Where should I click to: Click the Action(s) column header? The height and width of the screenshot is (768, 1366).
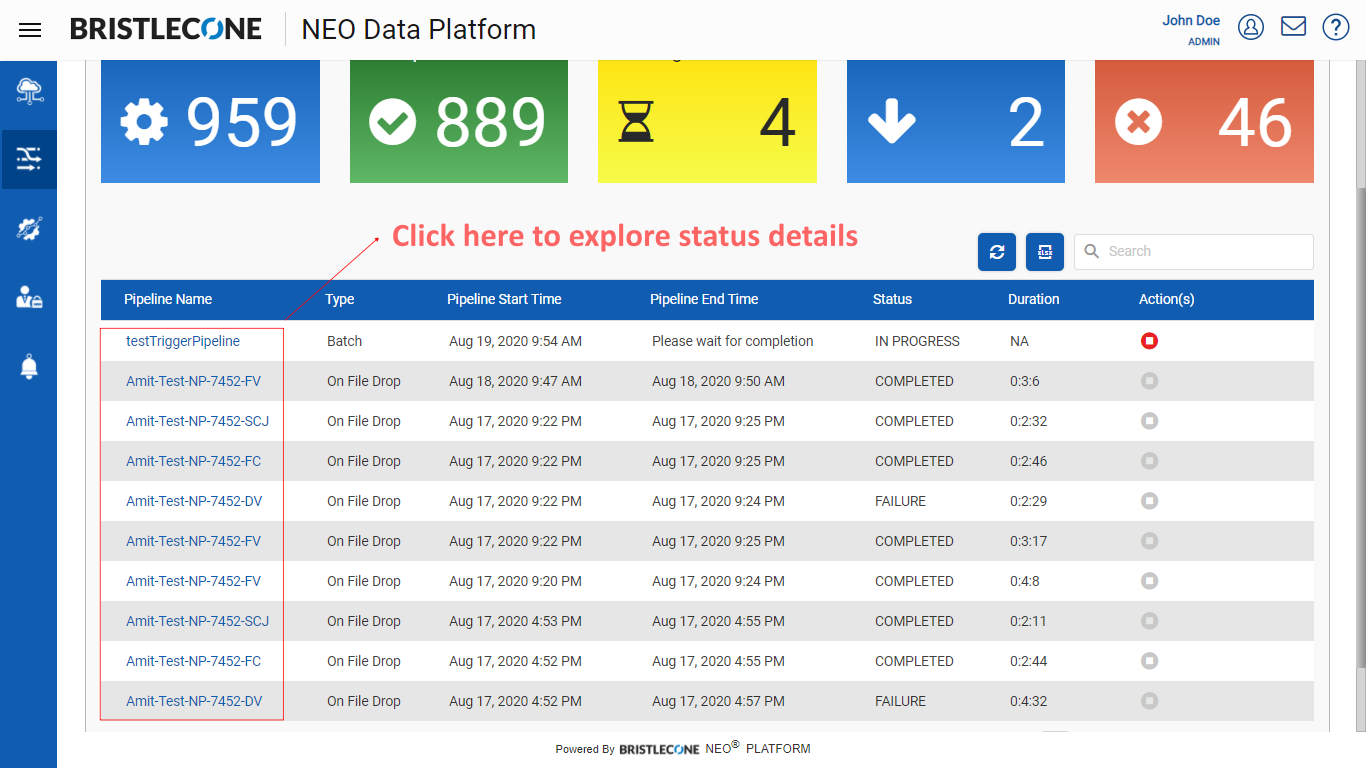pos(1167,299)
